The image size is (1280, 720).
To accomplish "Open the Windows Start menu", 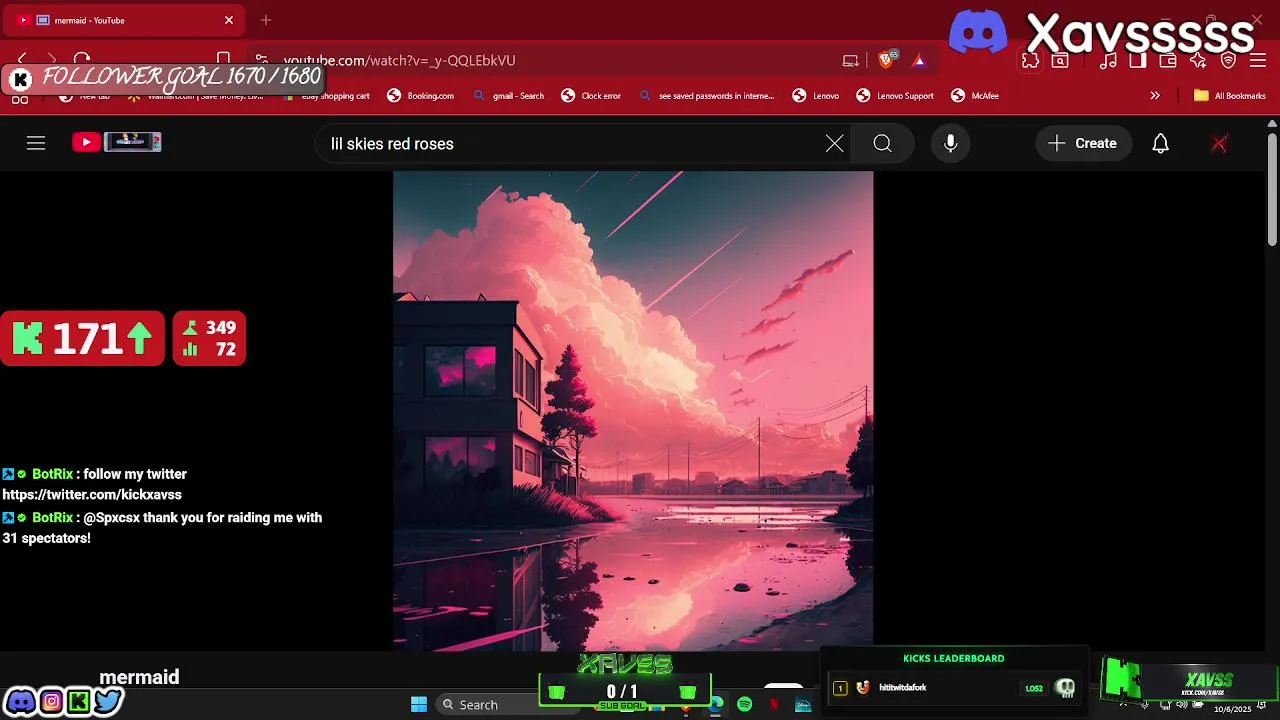I will pos(419,704).
